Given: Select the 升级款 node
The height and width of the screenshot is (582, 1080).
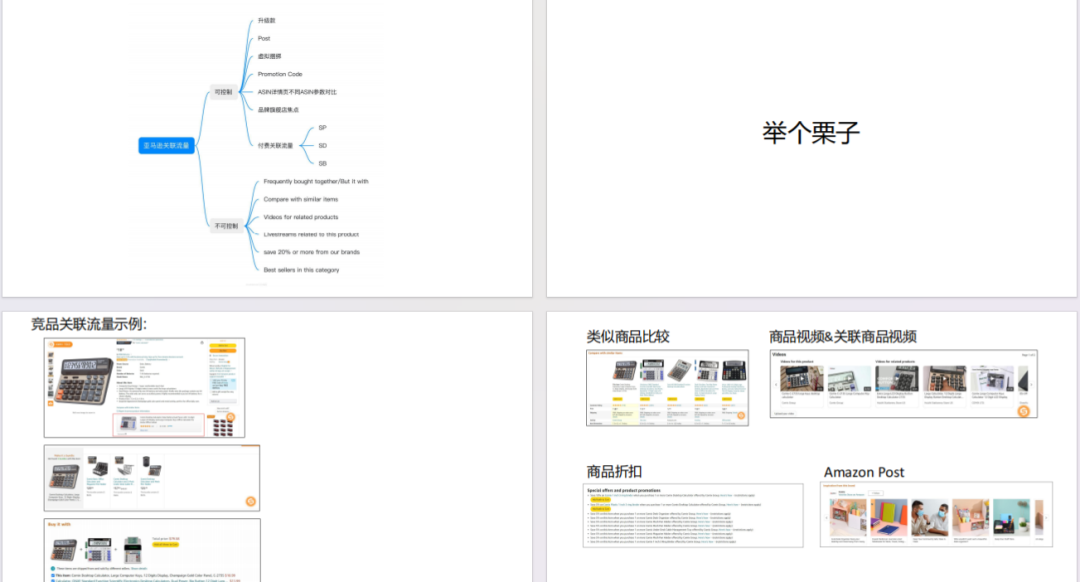Looking at the screenshot, I should point(267,21).
